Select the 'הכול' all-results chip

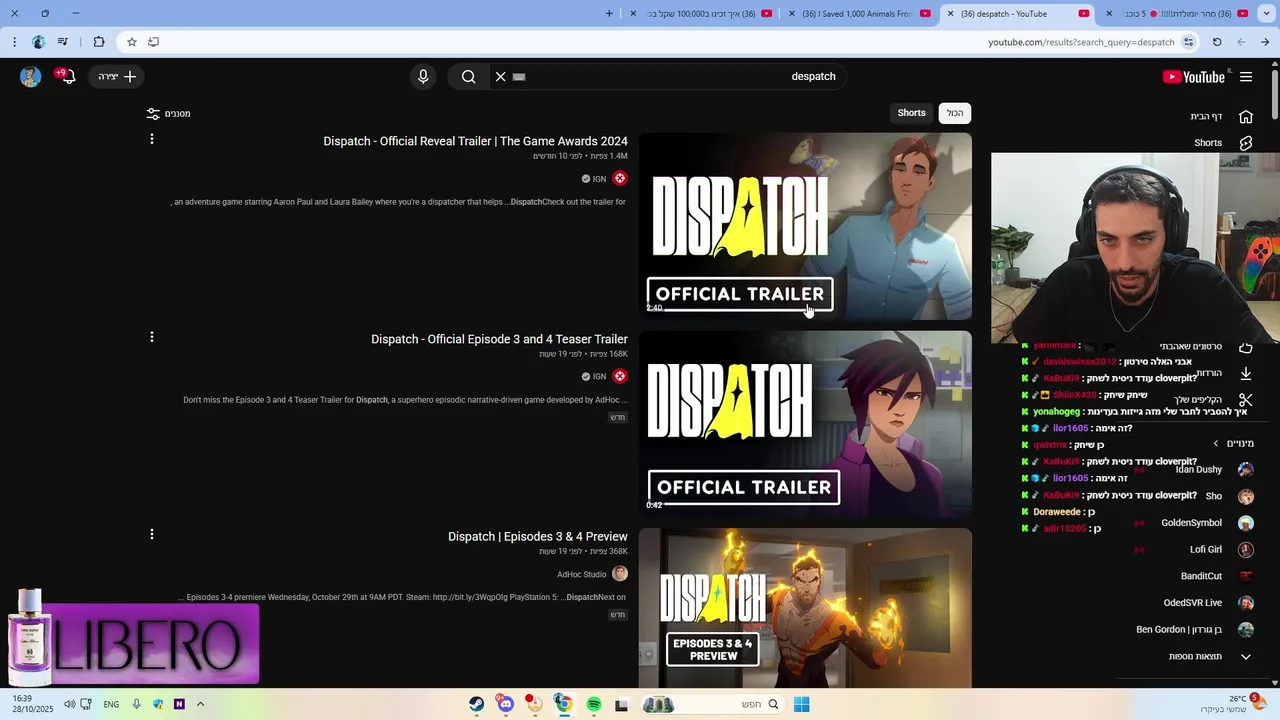point(955,113)
